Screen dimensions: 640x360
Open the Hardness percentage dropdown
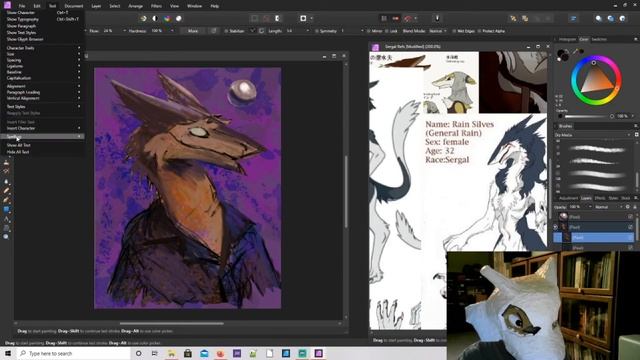(x=172, y=31)
